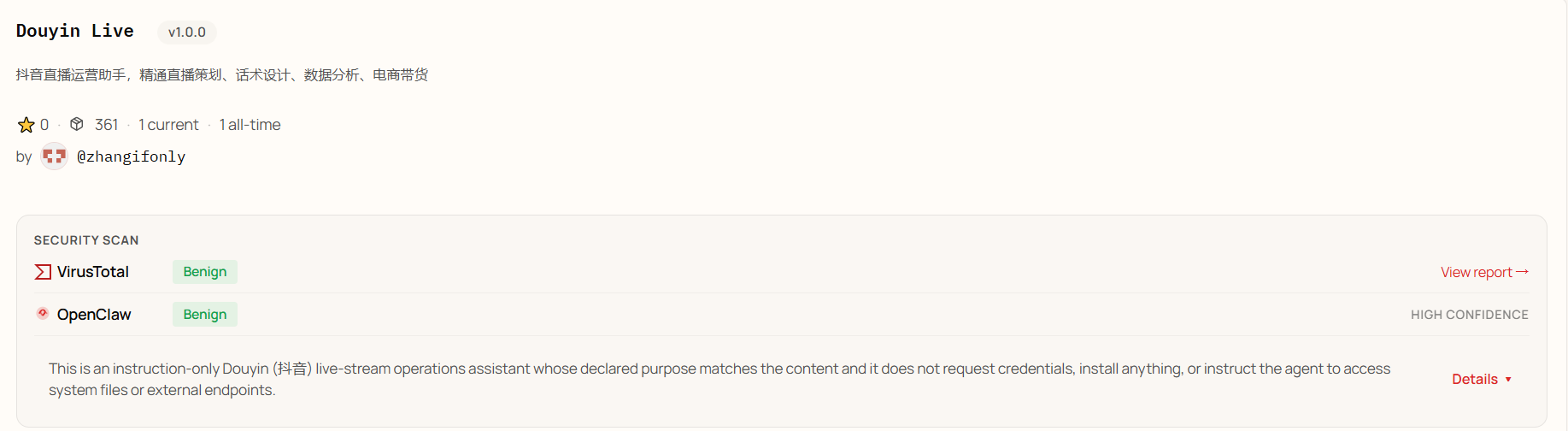Click the Douyin Live title
The image size is (1568, 431).
[x=75, y=31]
